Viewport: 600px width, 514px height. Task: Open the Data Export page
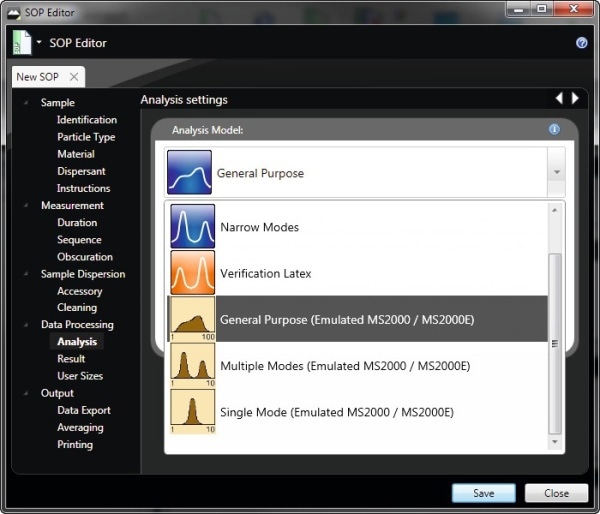point(84,410)
